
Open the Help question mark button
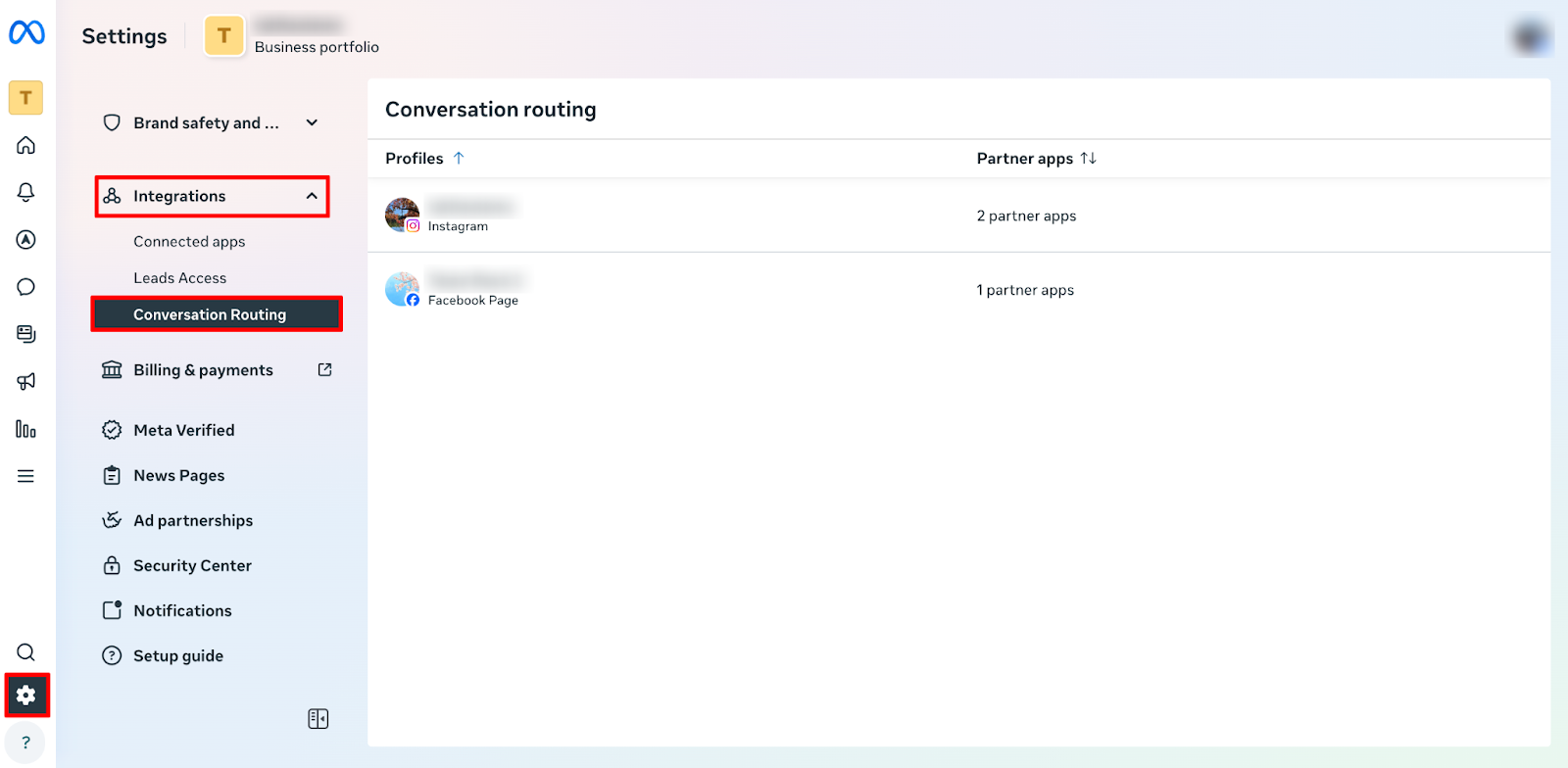(26, 743)
